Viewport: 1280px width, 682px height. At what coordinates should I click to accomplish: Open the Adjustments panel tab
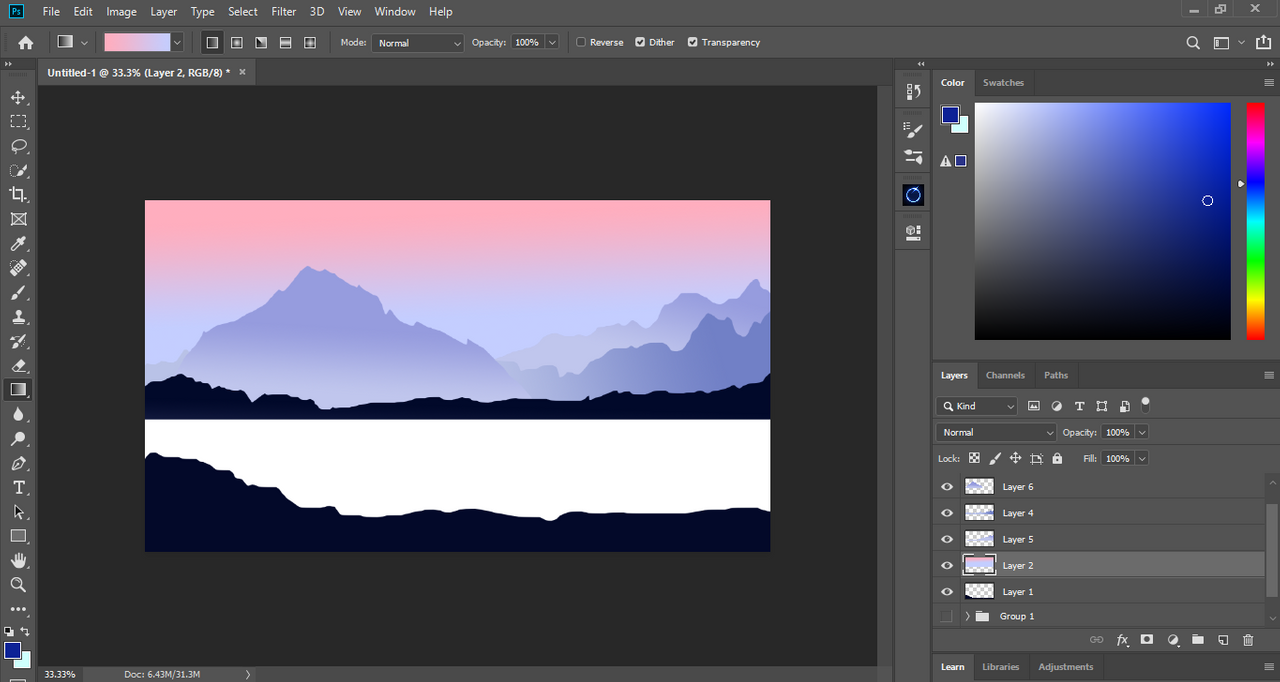[1065, 667]
